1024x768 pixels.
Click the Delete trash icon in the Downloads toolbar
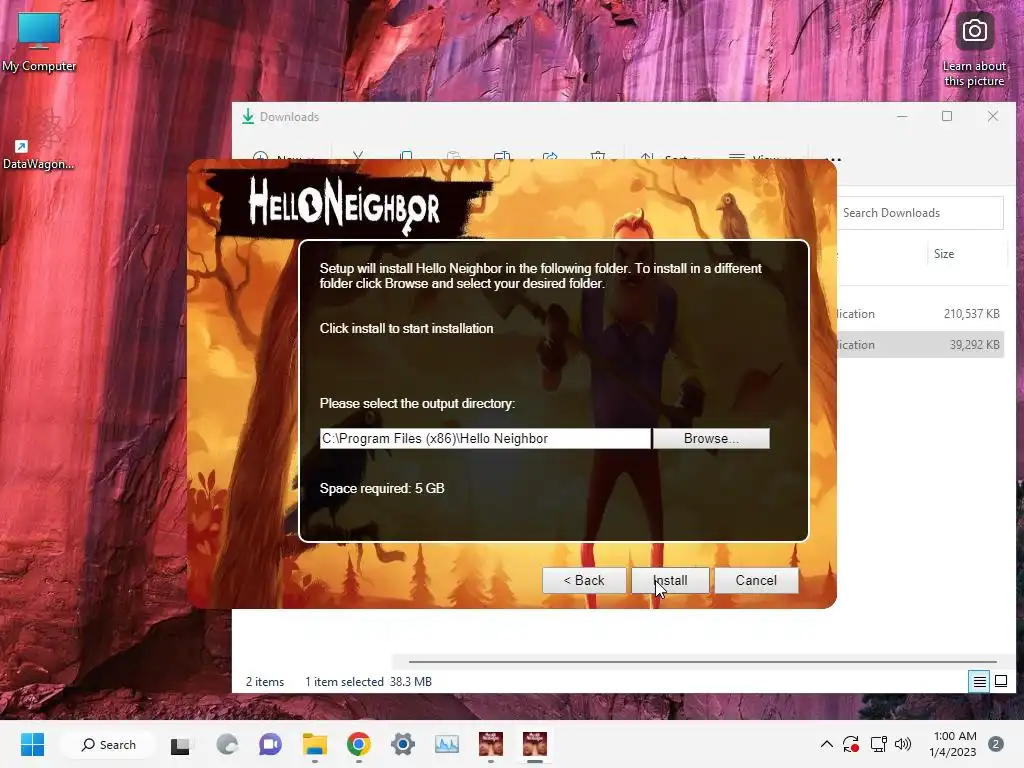click(598, 156)
